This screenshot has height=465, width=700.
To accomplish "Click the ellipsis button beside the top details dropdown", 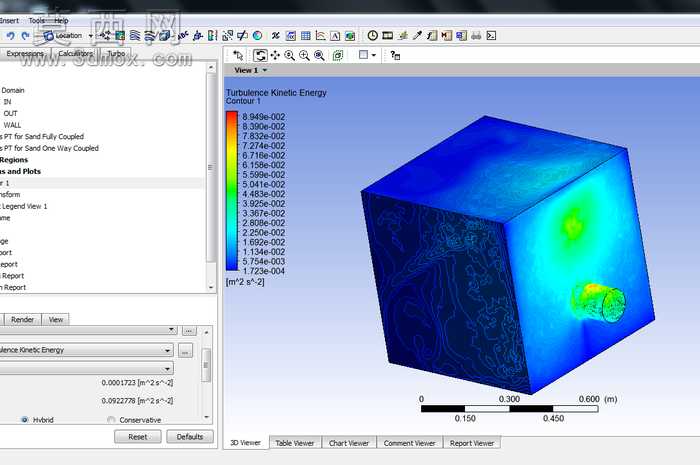I will (x=189, y=331).
